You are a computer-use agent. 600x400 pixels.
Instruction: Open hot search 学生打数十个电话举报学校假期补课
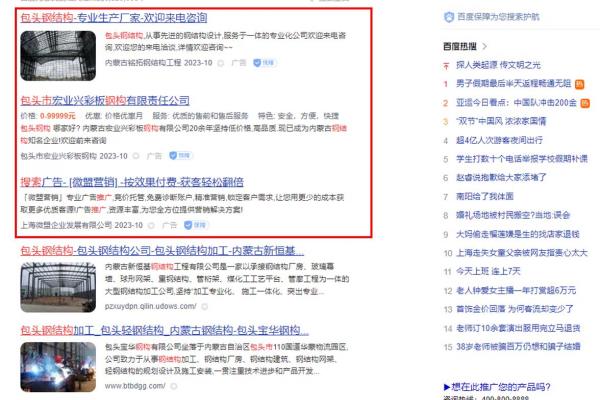(522, 159)
